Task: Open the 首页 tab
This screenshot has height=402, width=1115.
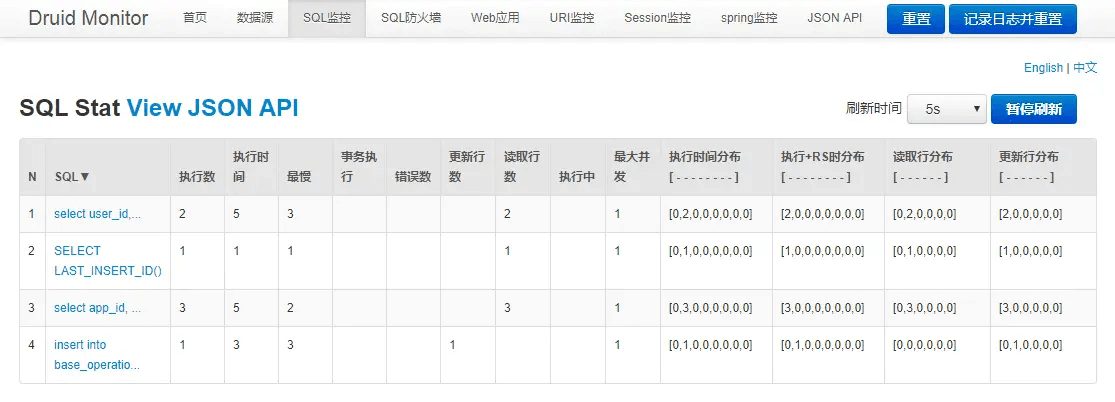Action: tap(194, 18)
